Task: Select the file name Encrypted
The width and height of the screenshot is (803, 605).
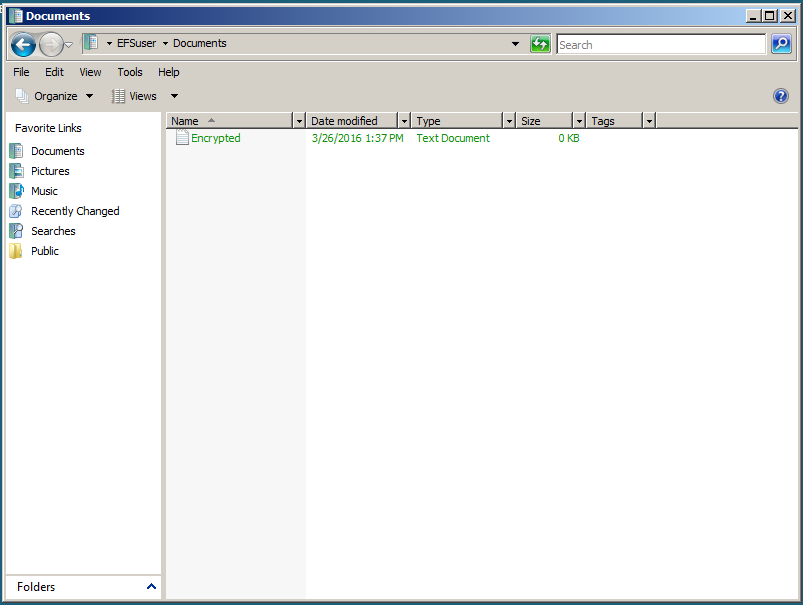Action: 216,138
